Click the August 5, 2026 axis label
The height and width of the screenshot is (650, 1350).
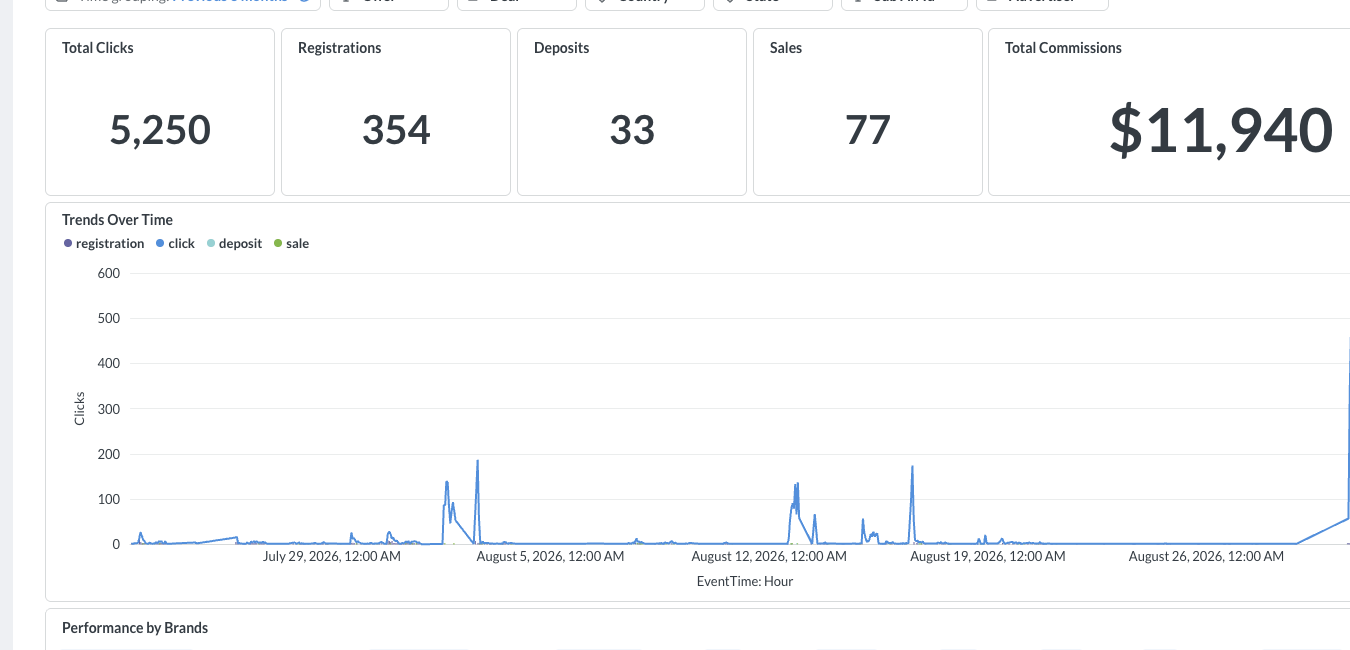550,556
